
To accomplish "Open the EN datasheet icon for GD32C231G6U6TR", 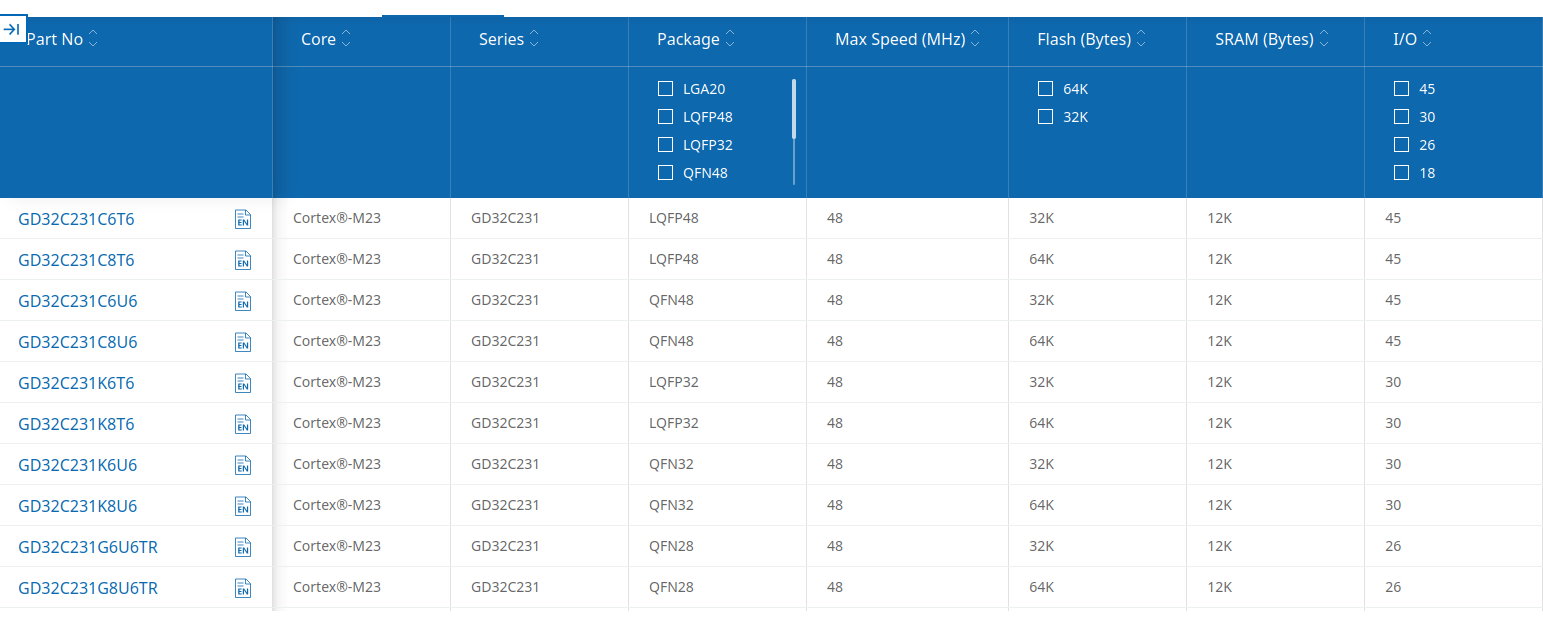I will 242,547.
